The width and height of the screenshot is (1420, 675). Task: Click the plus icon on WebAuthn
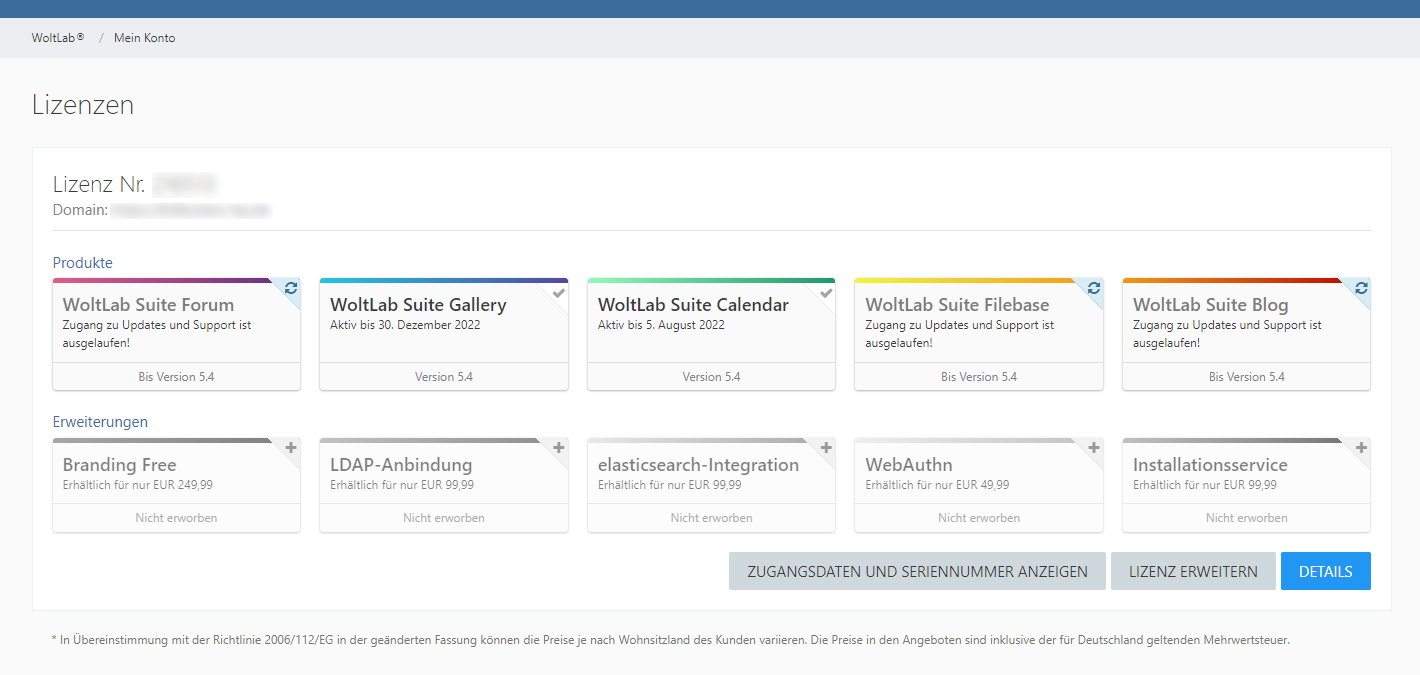coord(1093,448)
